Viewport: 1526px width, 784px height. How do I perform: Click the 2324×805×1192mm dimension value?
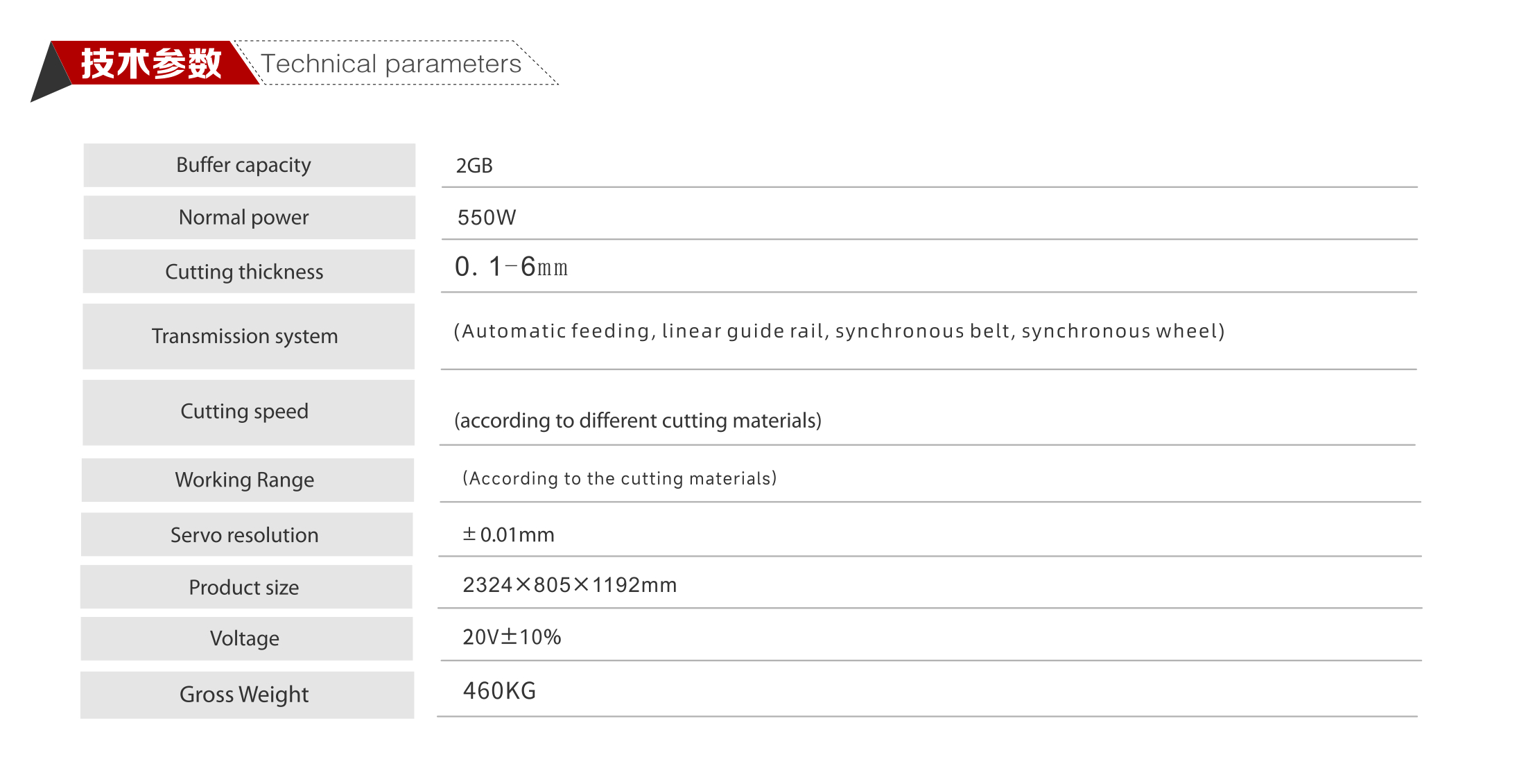tap(569, 585)
